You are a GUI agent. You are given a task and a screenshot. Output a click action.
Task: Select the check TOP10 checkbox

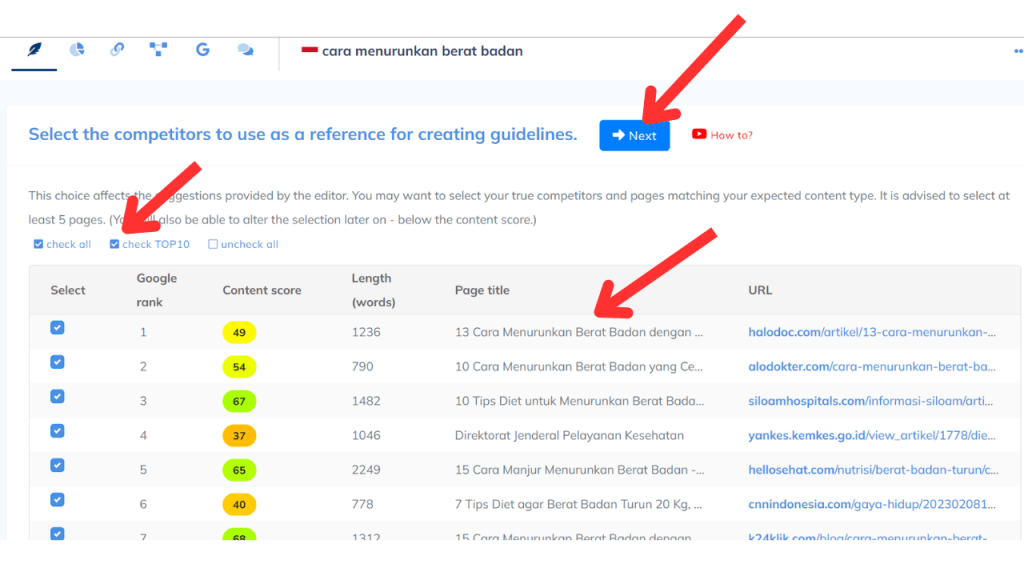pos(114,243)
